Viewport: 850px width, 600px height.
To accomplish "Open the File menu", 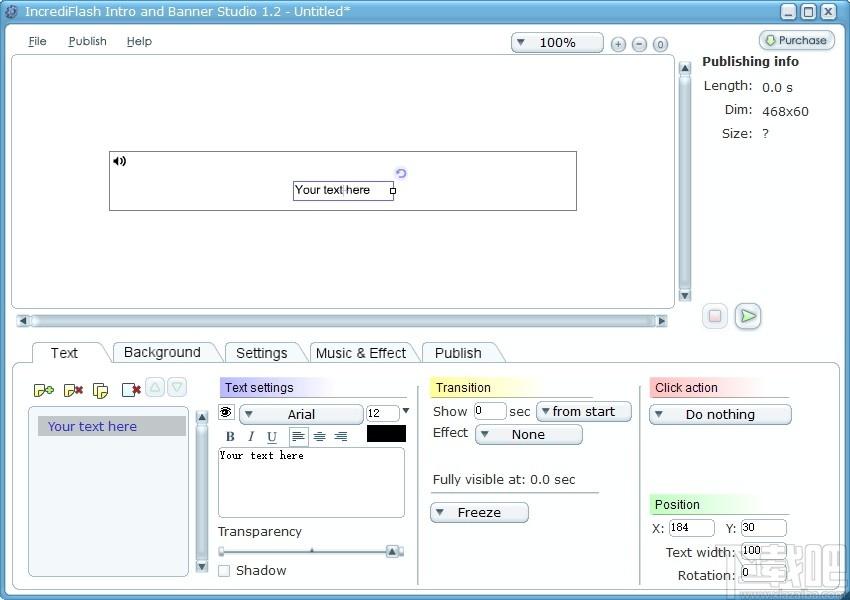I will [37, 41].
